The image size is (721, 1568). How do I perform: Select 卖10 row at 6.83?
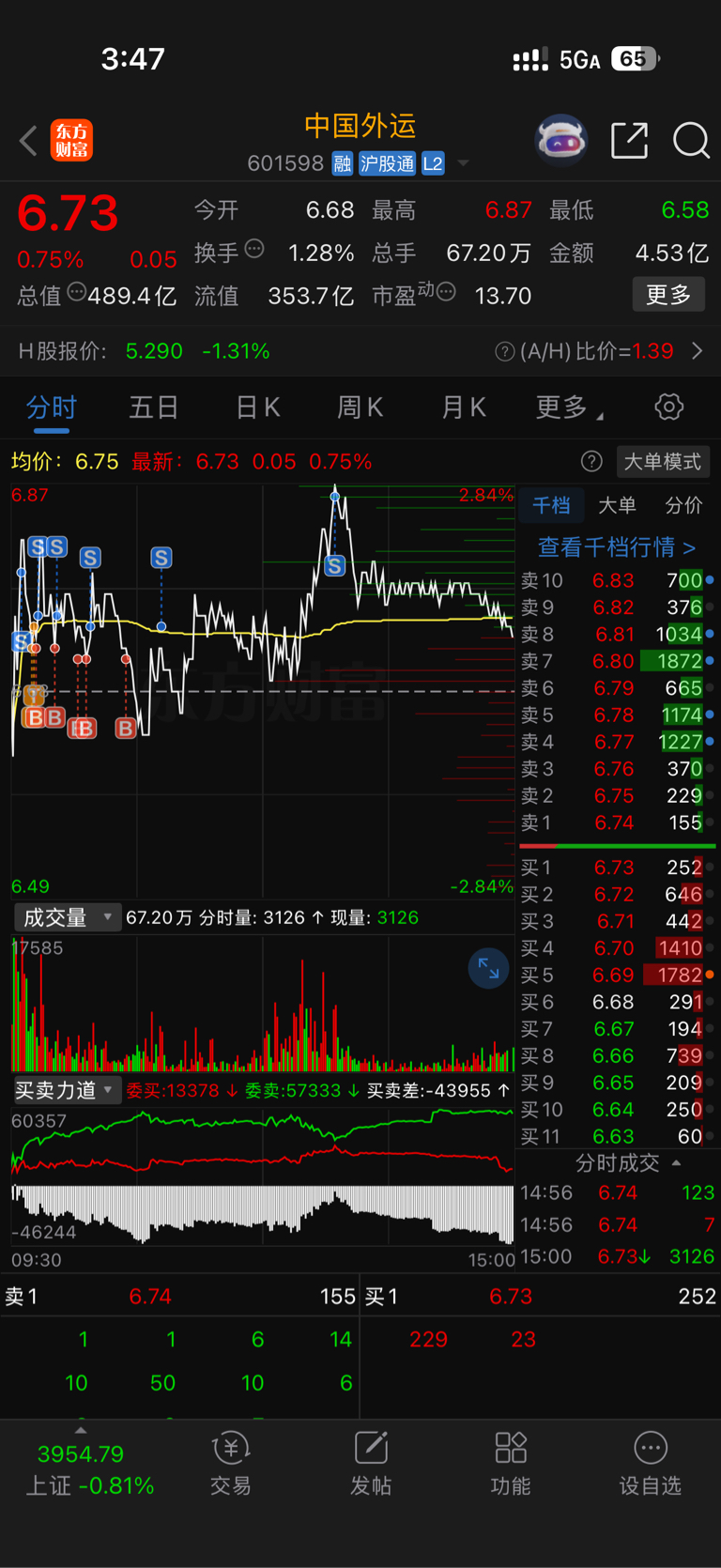[617, 580]
